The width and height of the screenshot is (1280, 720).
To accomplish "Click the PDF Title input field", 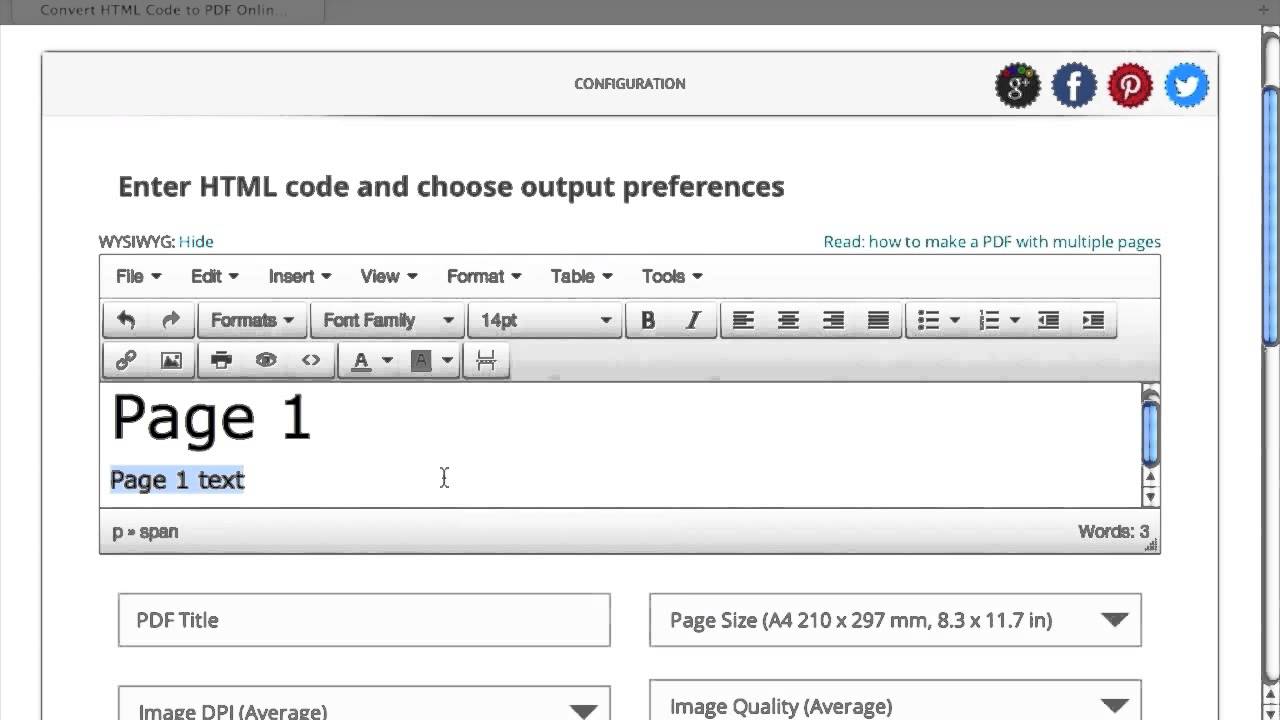I will click(x=364, y=620).
